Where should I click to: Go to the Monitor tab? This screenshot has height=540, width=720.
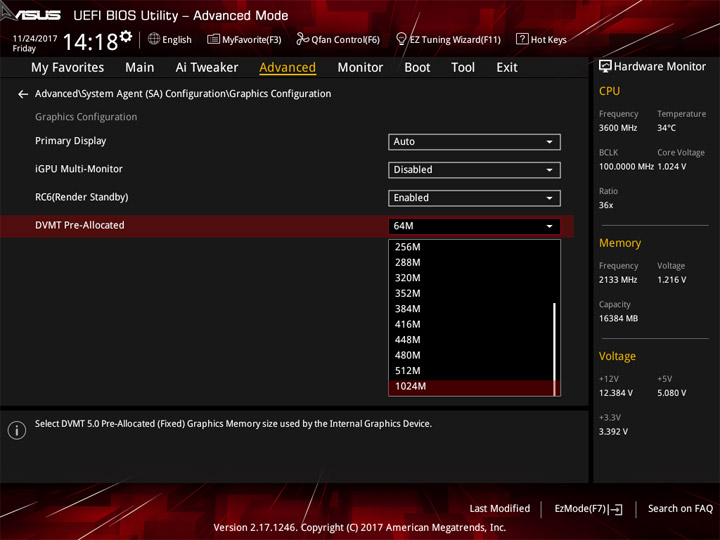[360, 68]
